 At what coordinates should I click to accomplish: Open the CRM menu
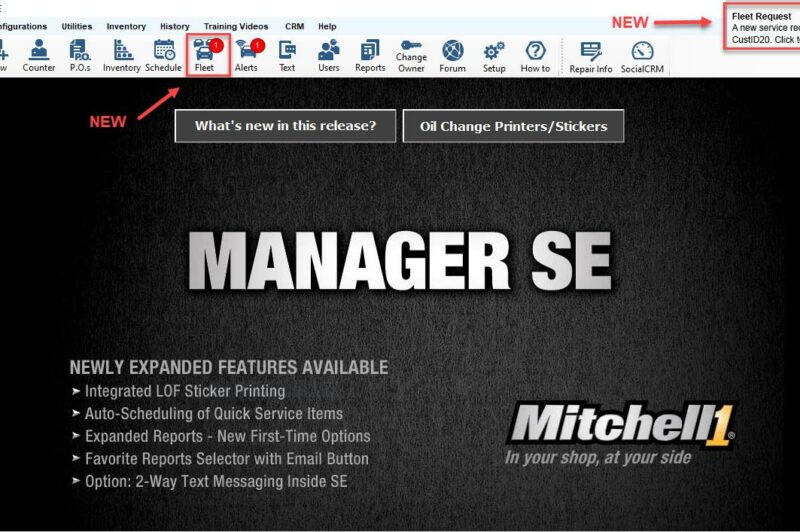294,27
